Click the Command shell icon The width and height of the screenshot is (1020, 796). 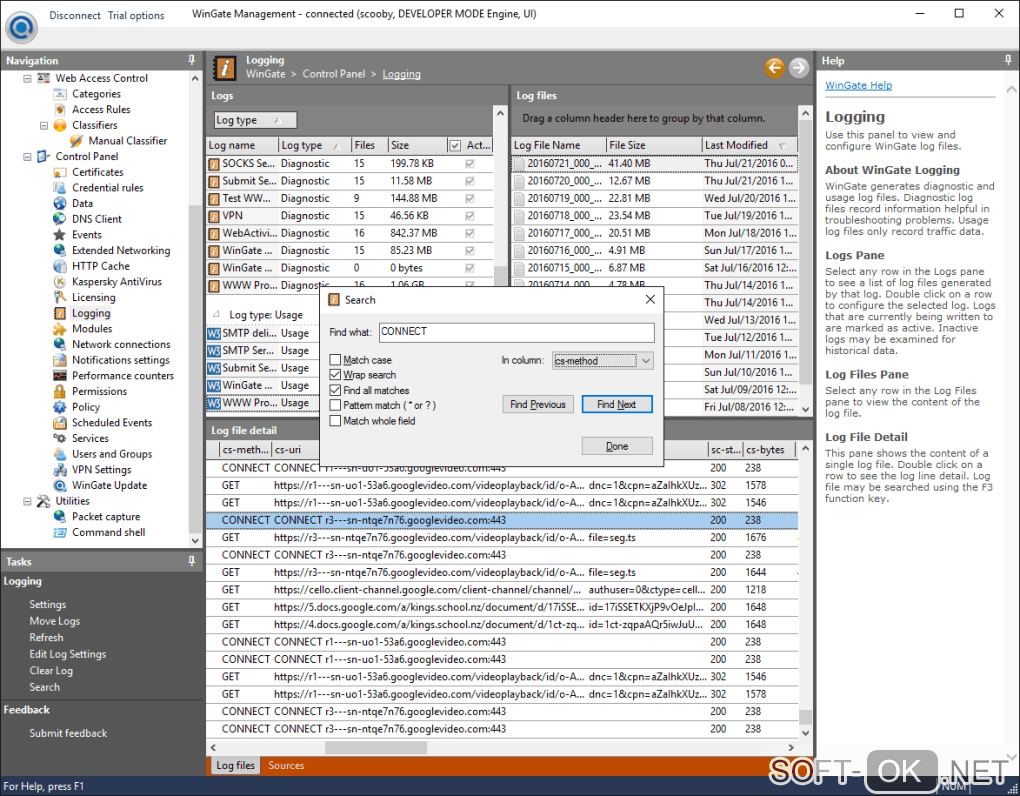[x=60, y=532]
